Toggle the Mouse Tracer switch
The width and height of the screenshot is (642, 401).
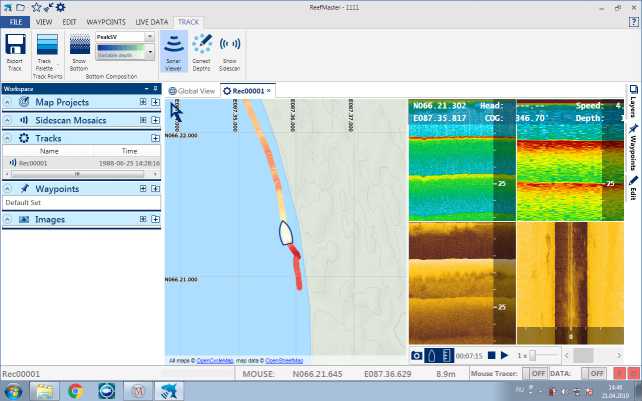coord(538,373)
